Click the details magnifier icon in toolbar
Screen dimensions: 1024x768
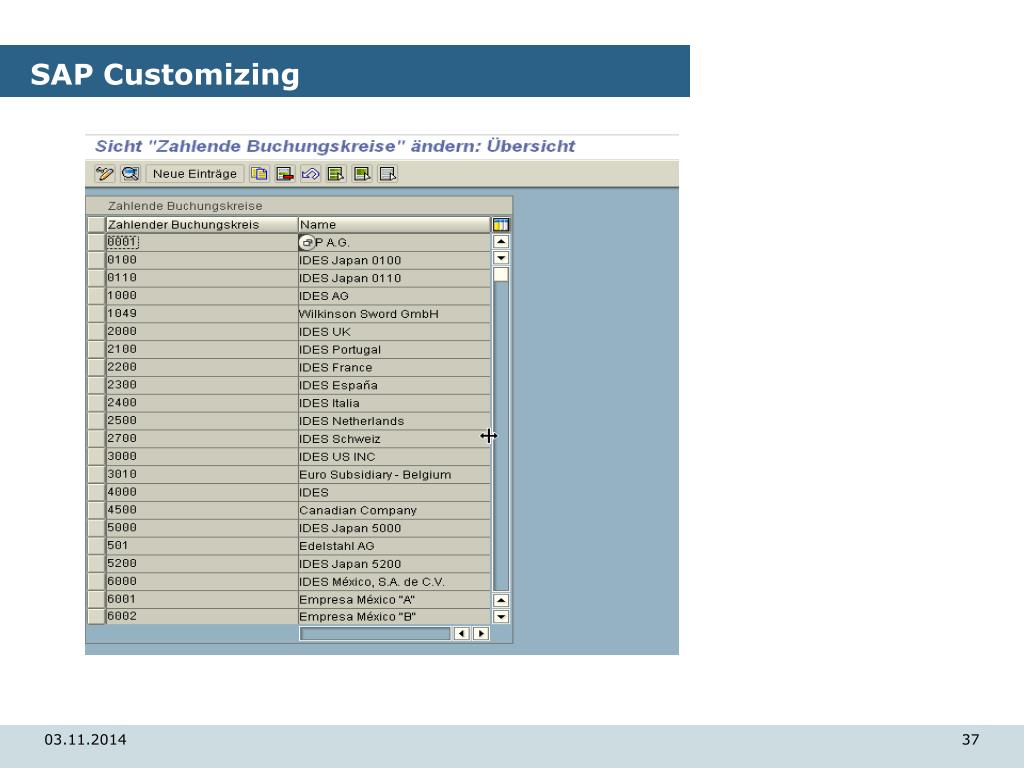131,174
